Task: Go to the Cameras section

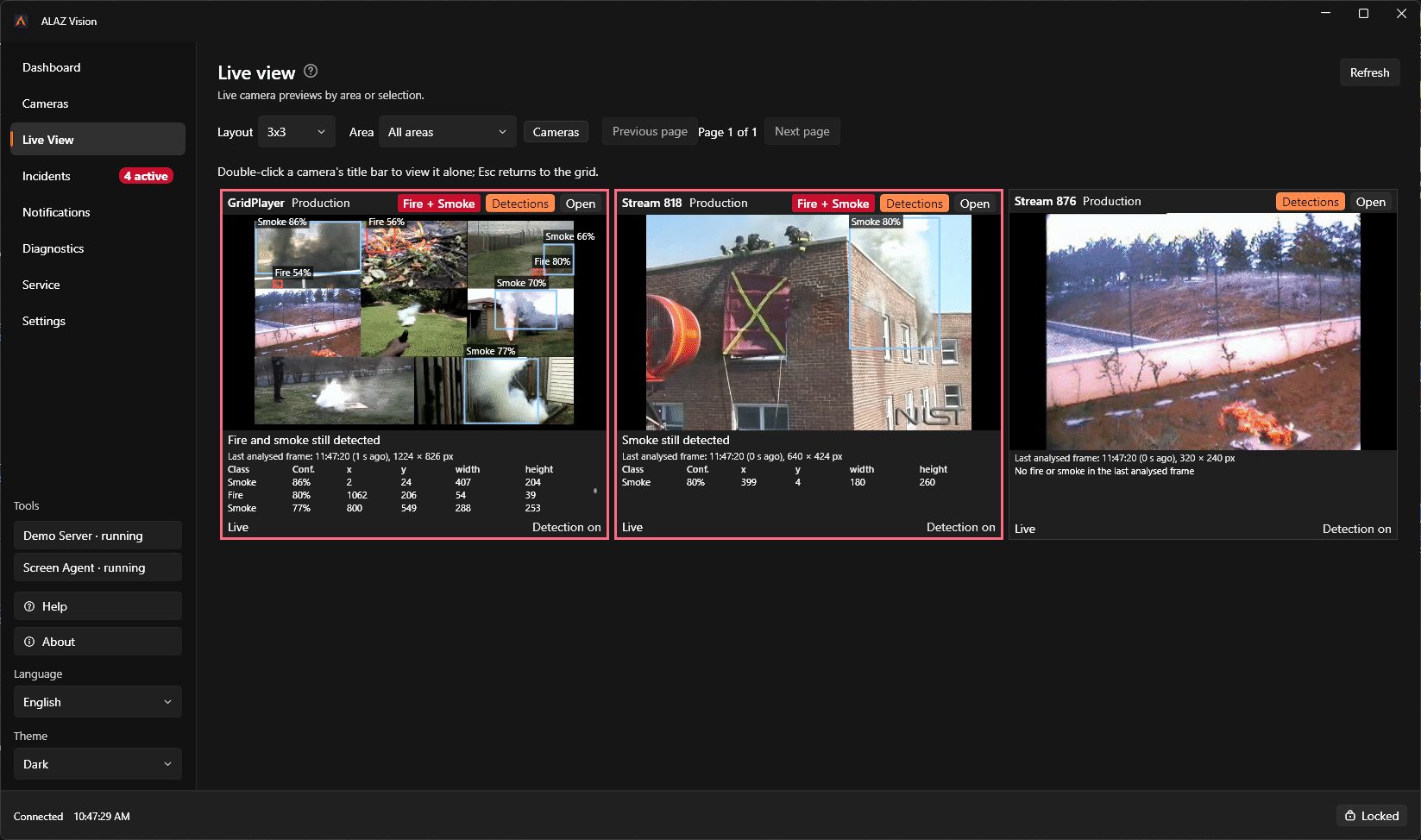Action: (x=97, y=103)
